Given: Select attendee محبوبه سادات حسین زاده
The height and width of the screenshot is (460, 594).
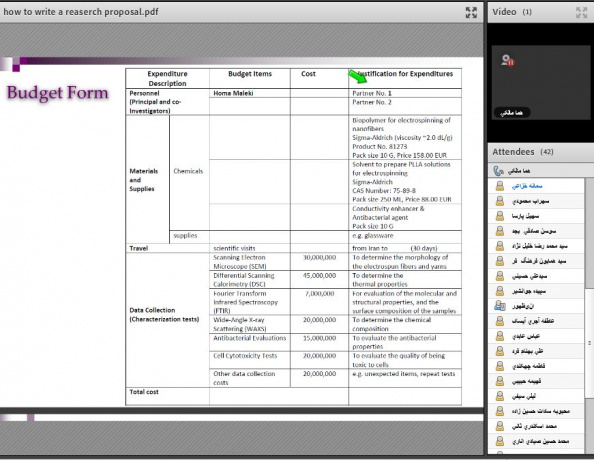Looking at the screenshot, I should (x=541, y=411).
